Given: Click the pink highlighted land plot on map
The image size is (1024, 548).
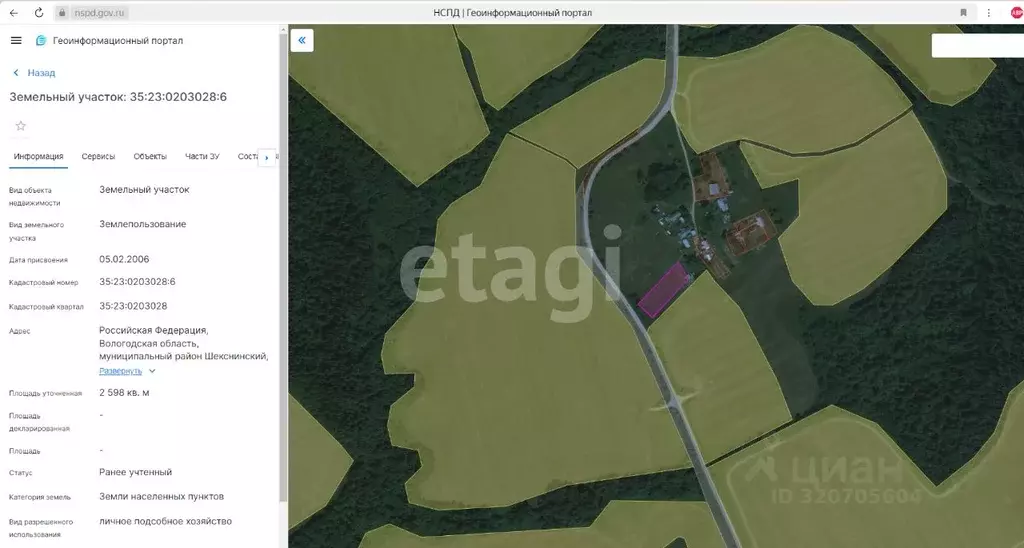Looking at the screenshot, I should [666, 290].
